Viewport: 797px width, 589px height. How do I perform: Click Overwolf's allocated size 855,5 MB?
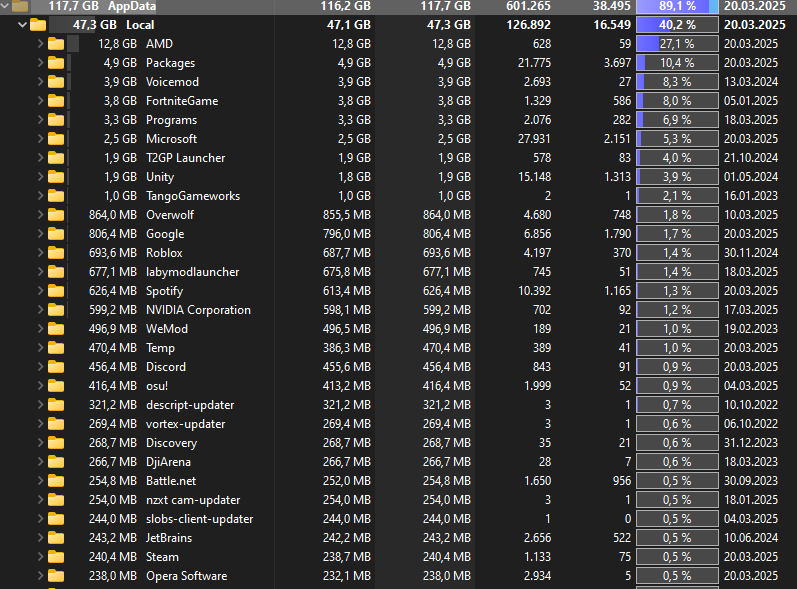347,215
